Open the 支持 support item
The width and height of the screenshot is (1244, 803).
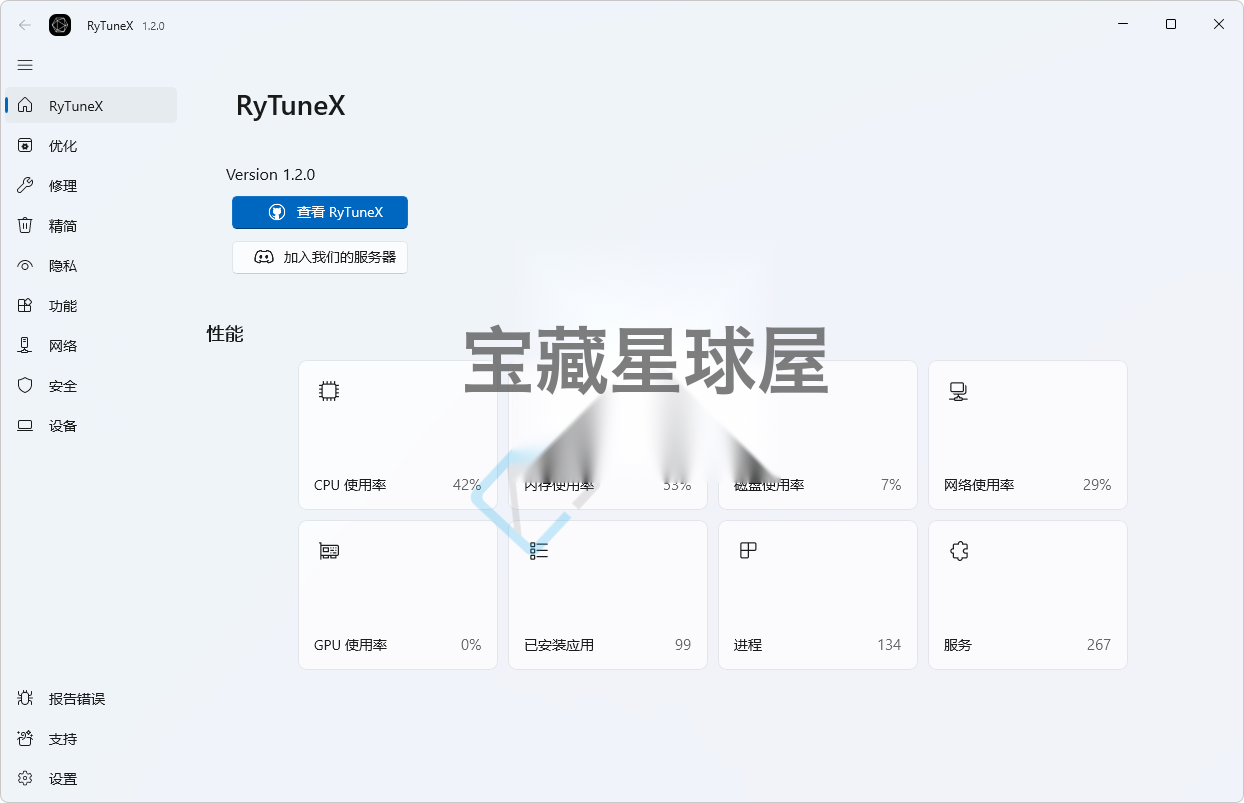pyautogui.click(x=91, y=738)
